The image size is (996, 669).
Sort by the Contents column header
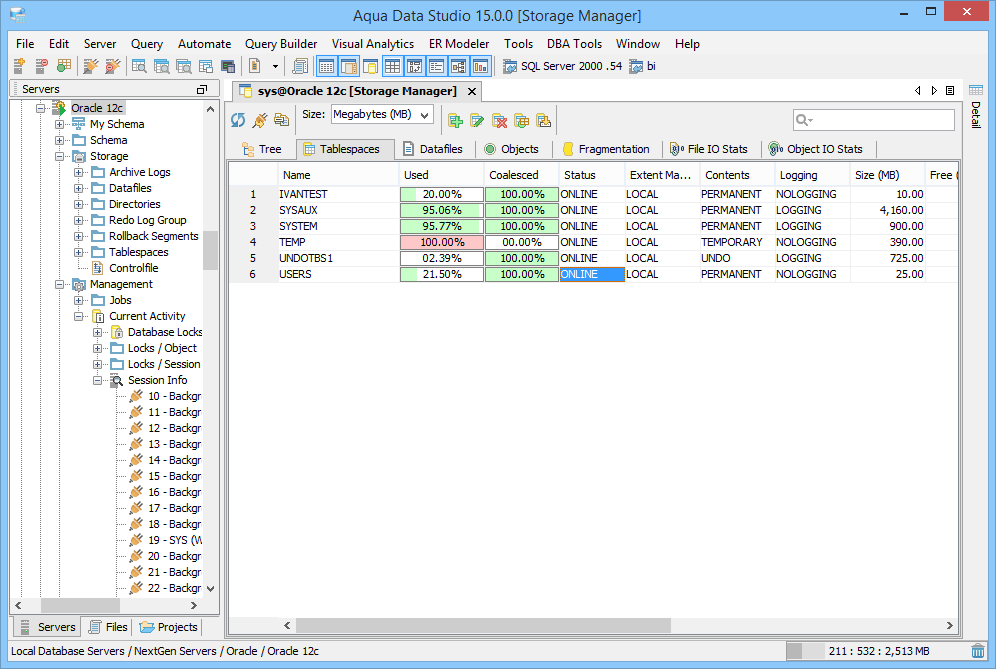[737, 175]
